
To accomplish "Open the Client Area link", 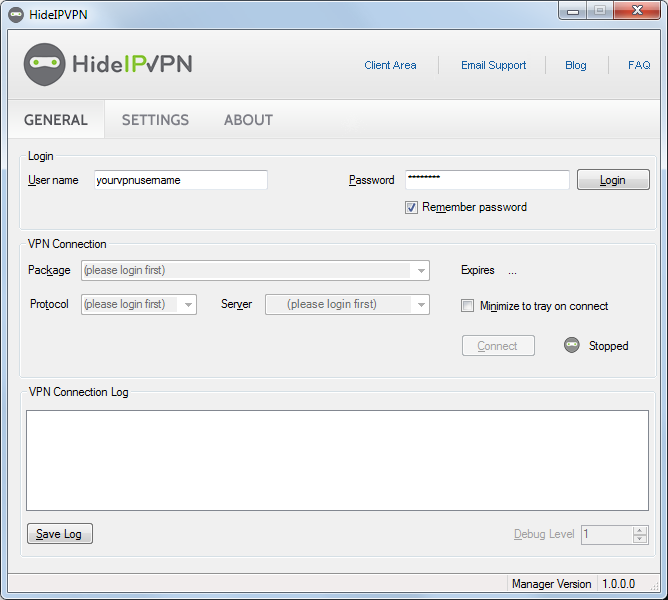I will [390, 65].
